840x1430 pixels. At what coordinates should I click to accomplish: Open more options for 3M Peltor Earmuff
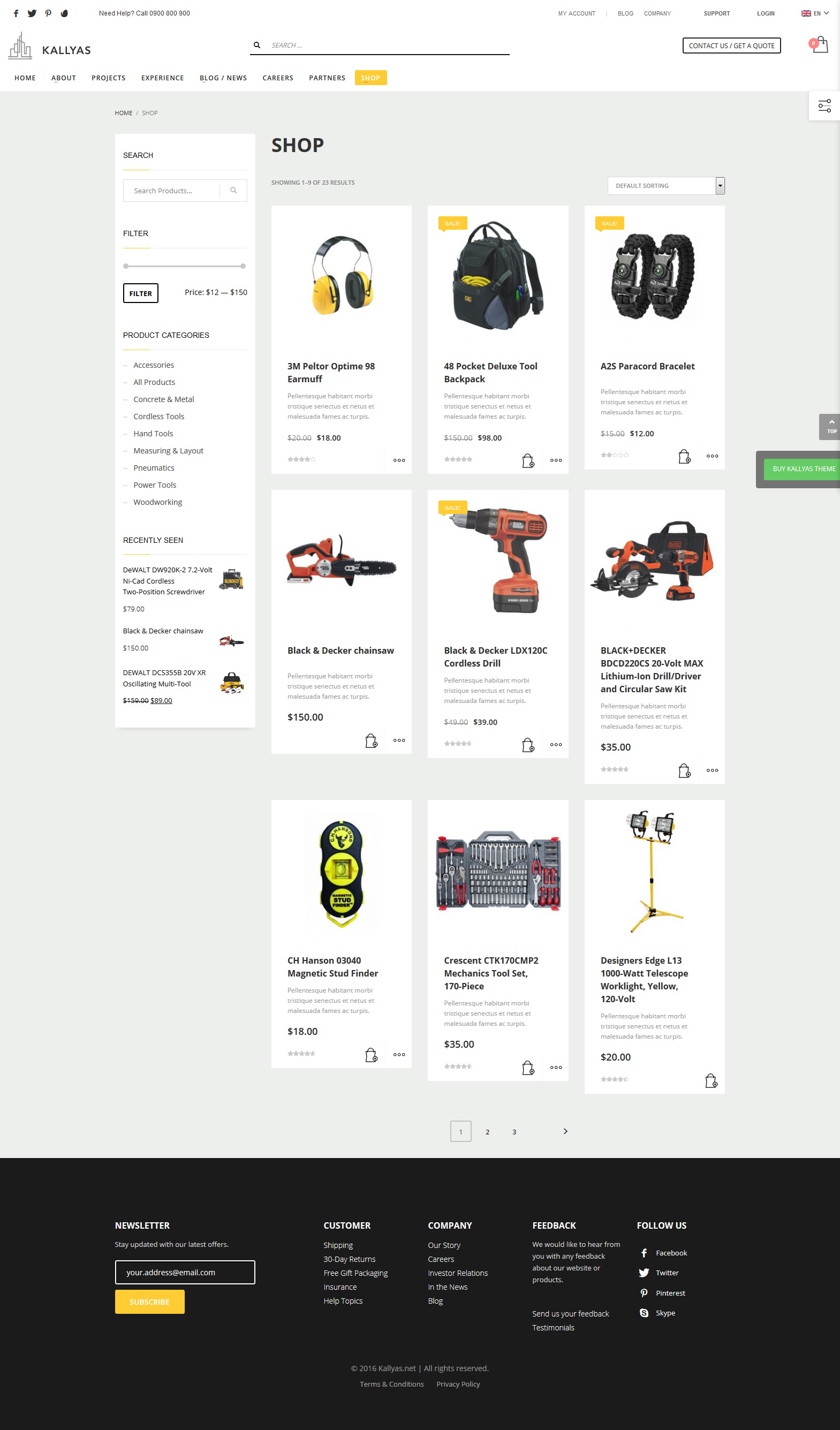coord(399,461)
